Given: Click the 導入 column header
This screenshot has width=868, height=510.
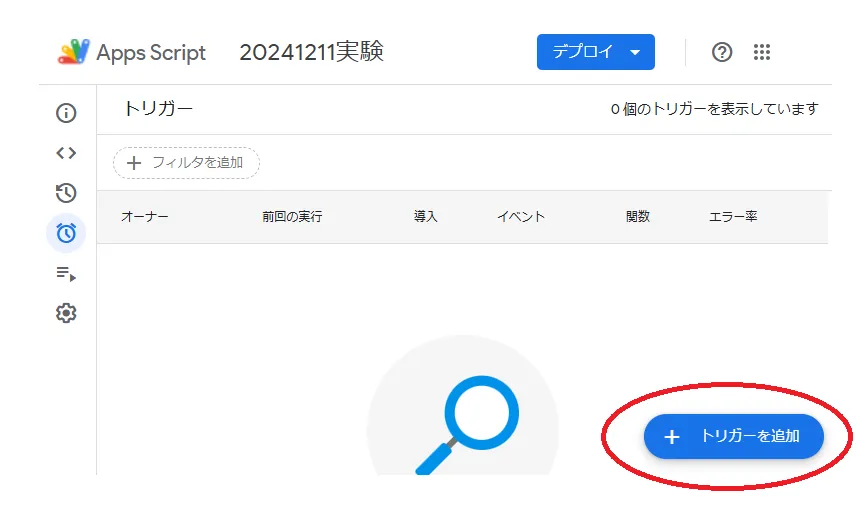Looking at the screenshot, I should click(x=426, y=217).
